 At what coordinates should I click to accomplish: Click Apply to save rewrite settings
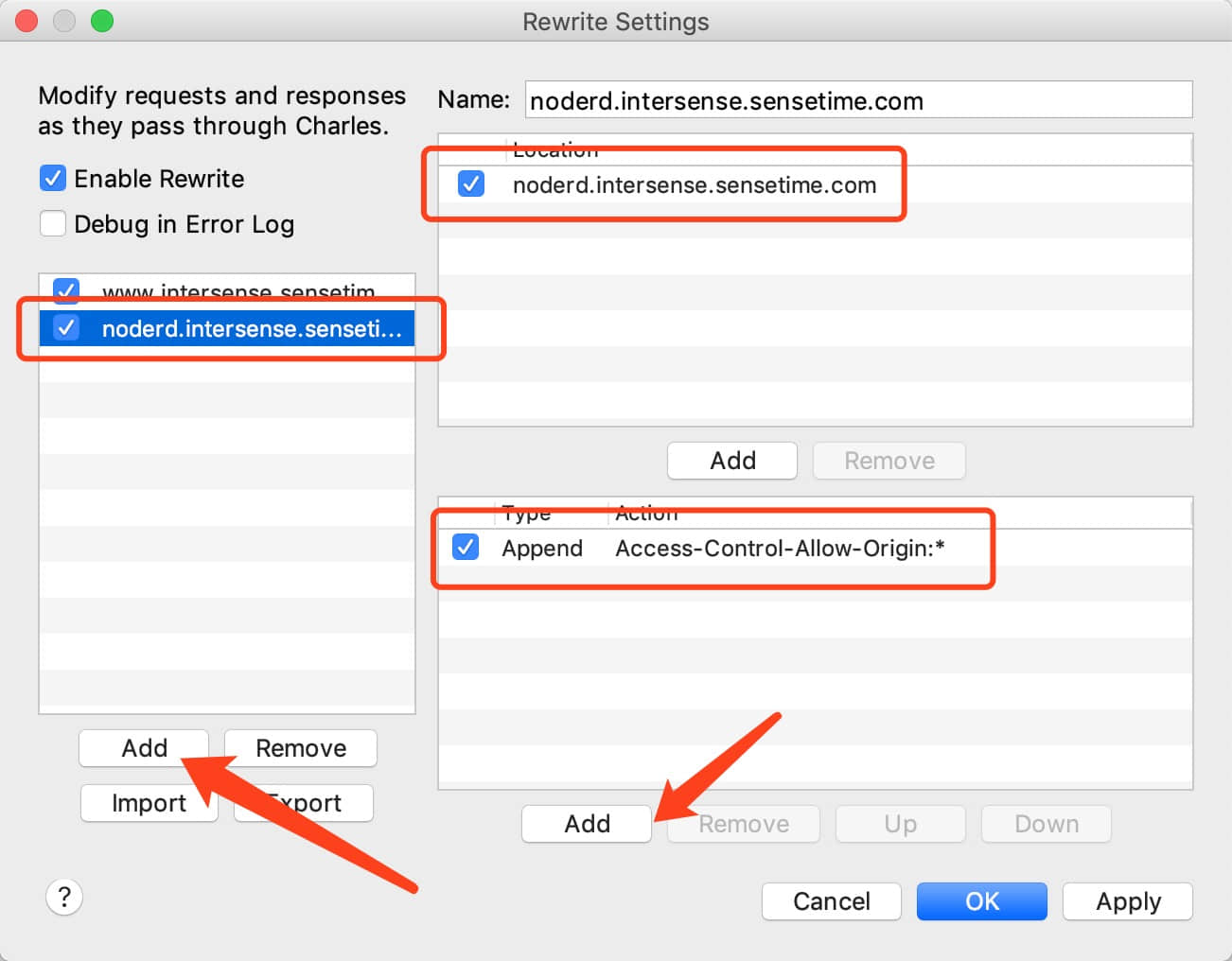1127,901
